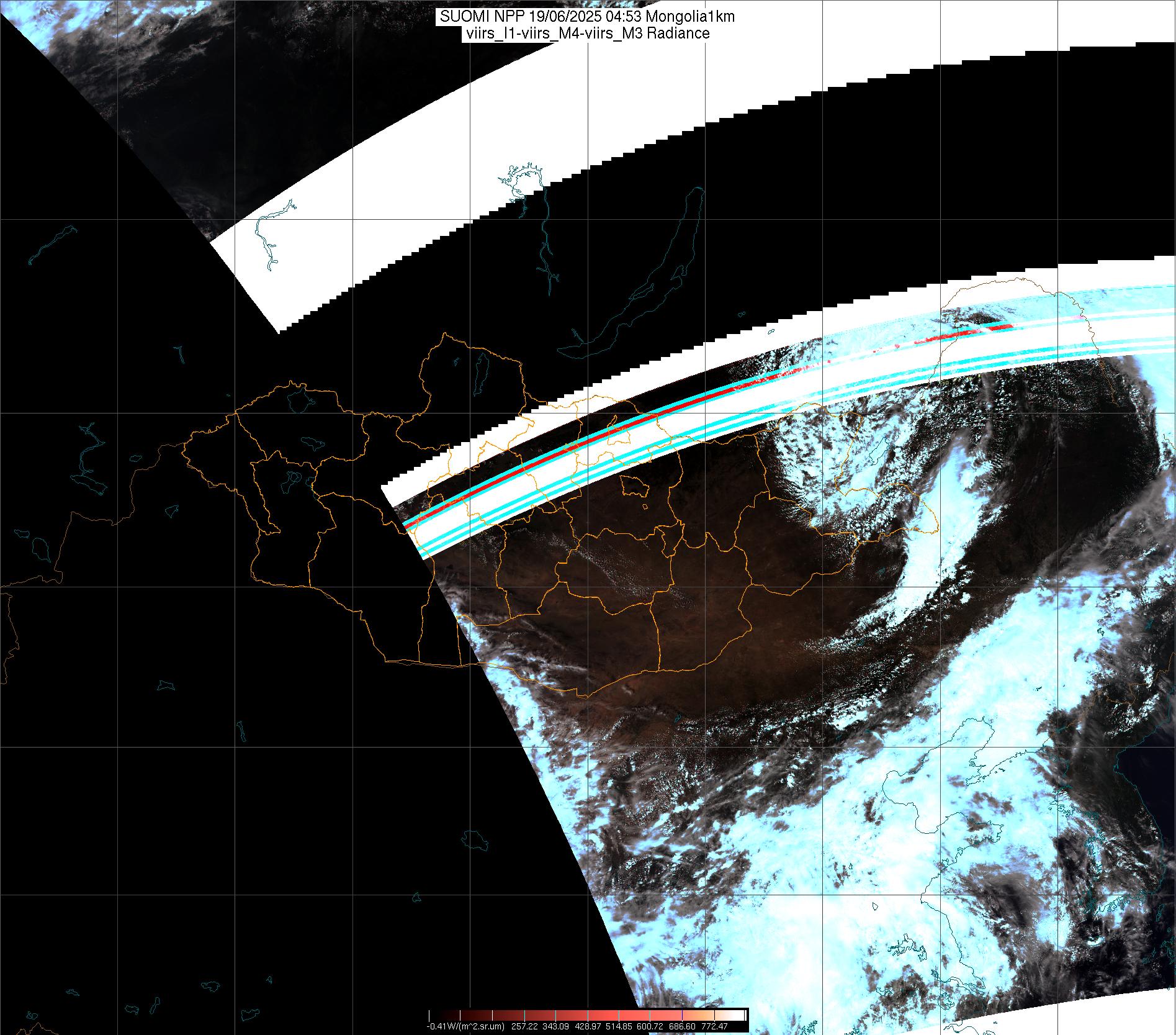
Task: Click the 686.60 colorbar value
Action: (x=682, y=1026)
